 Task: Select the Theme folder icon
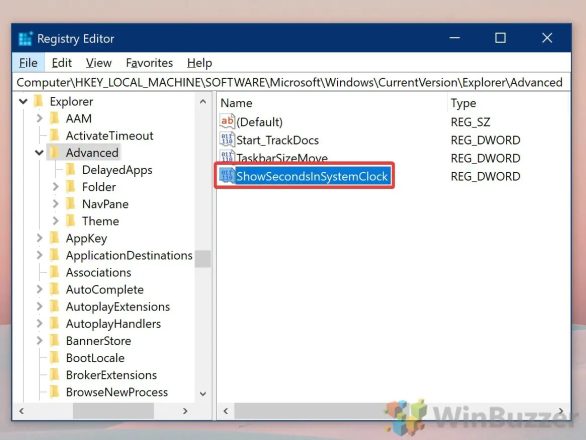pos(71,221)
